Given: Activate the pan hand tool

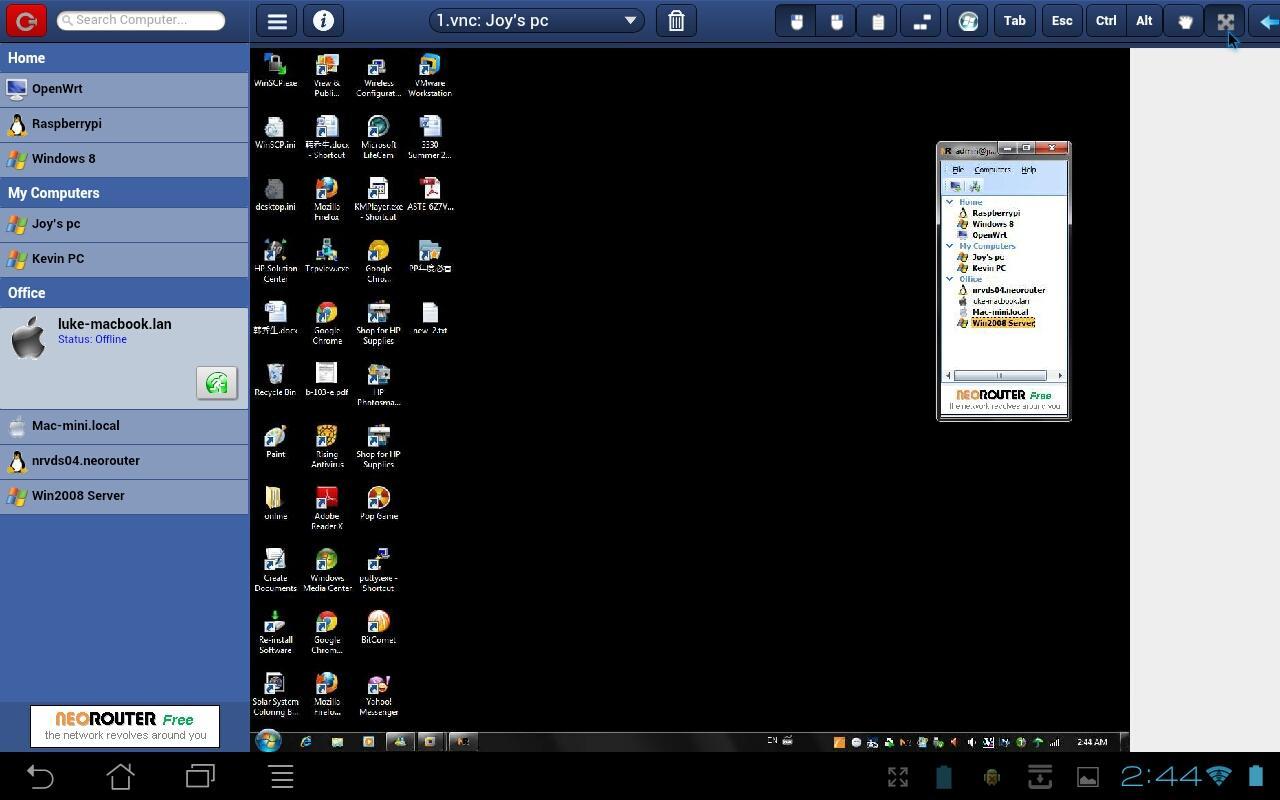Looking at the screenshot, I should (x=1184, y=20).
